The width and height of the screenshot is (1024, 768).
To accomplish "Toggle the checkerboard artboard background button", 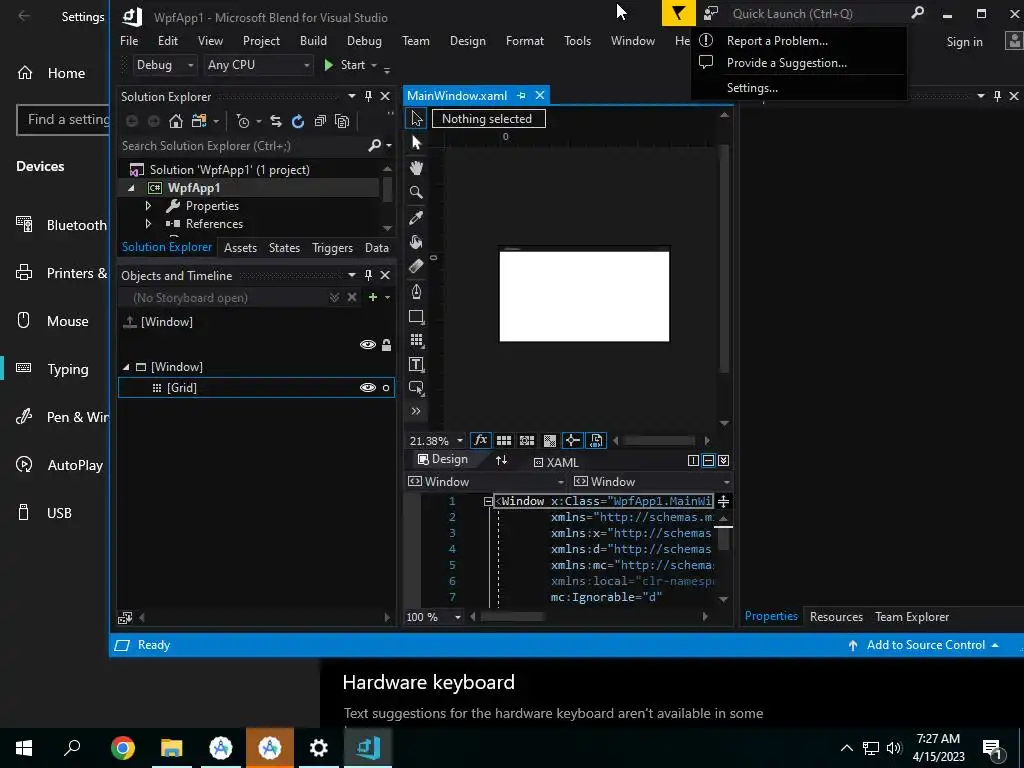I will pos(550,441).
